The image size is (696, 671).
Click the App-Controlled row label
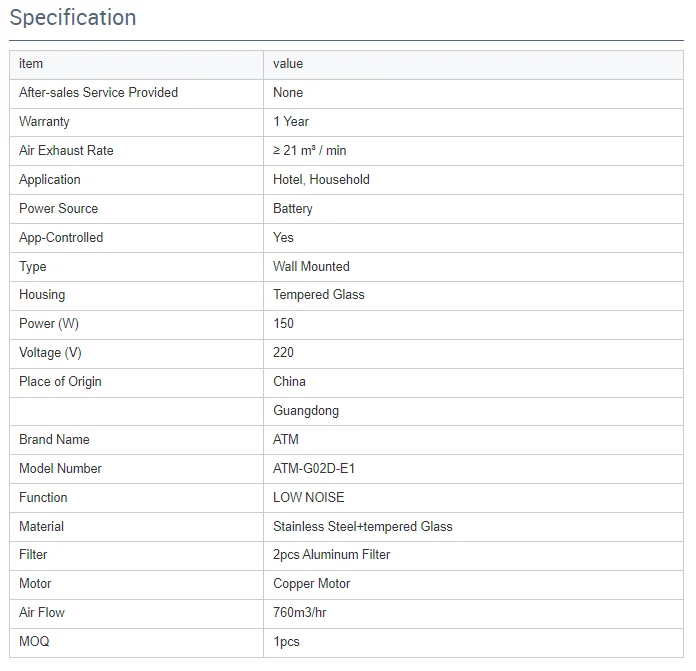[61, 238]
